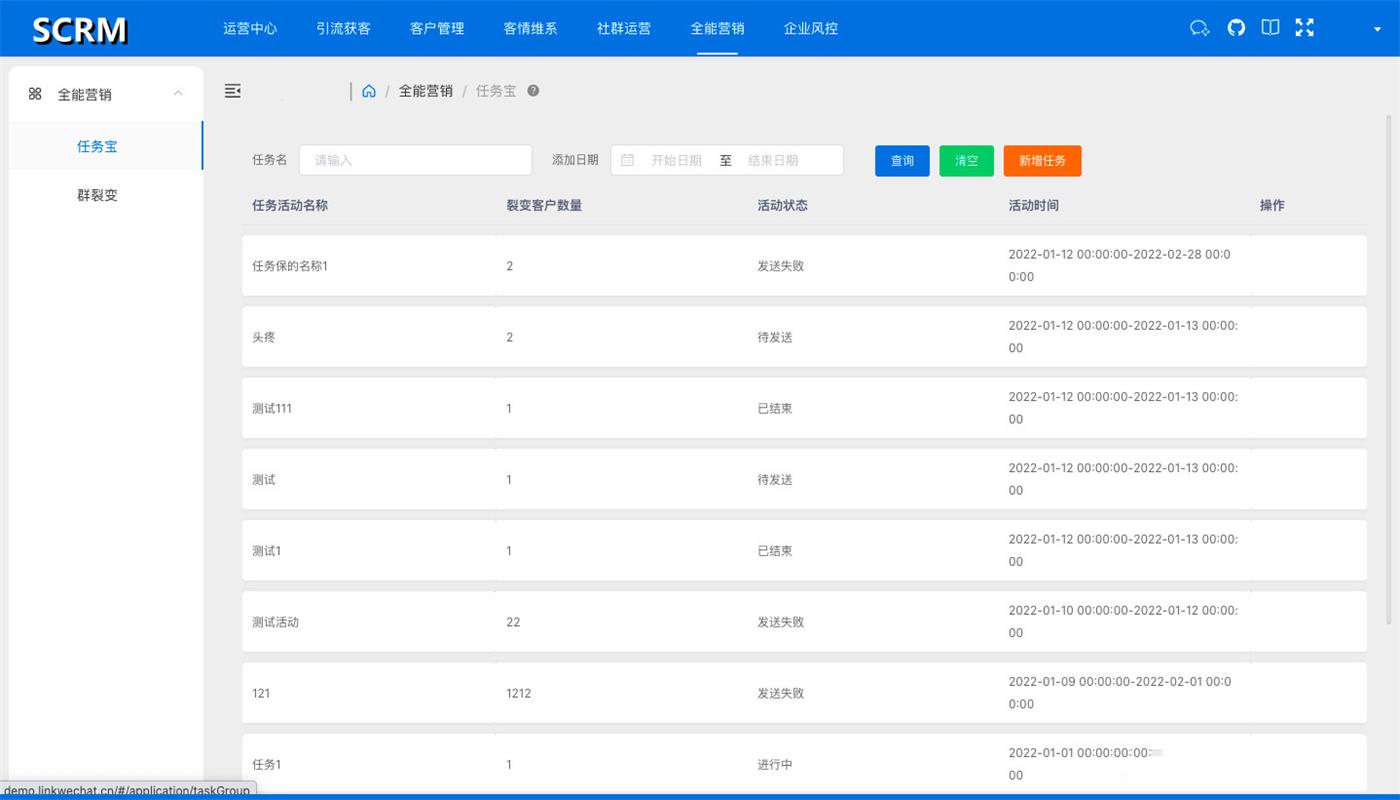Click 待发送 status in 头疼 row
Viewport: 1400px width, 800px height.
point(775,337)
